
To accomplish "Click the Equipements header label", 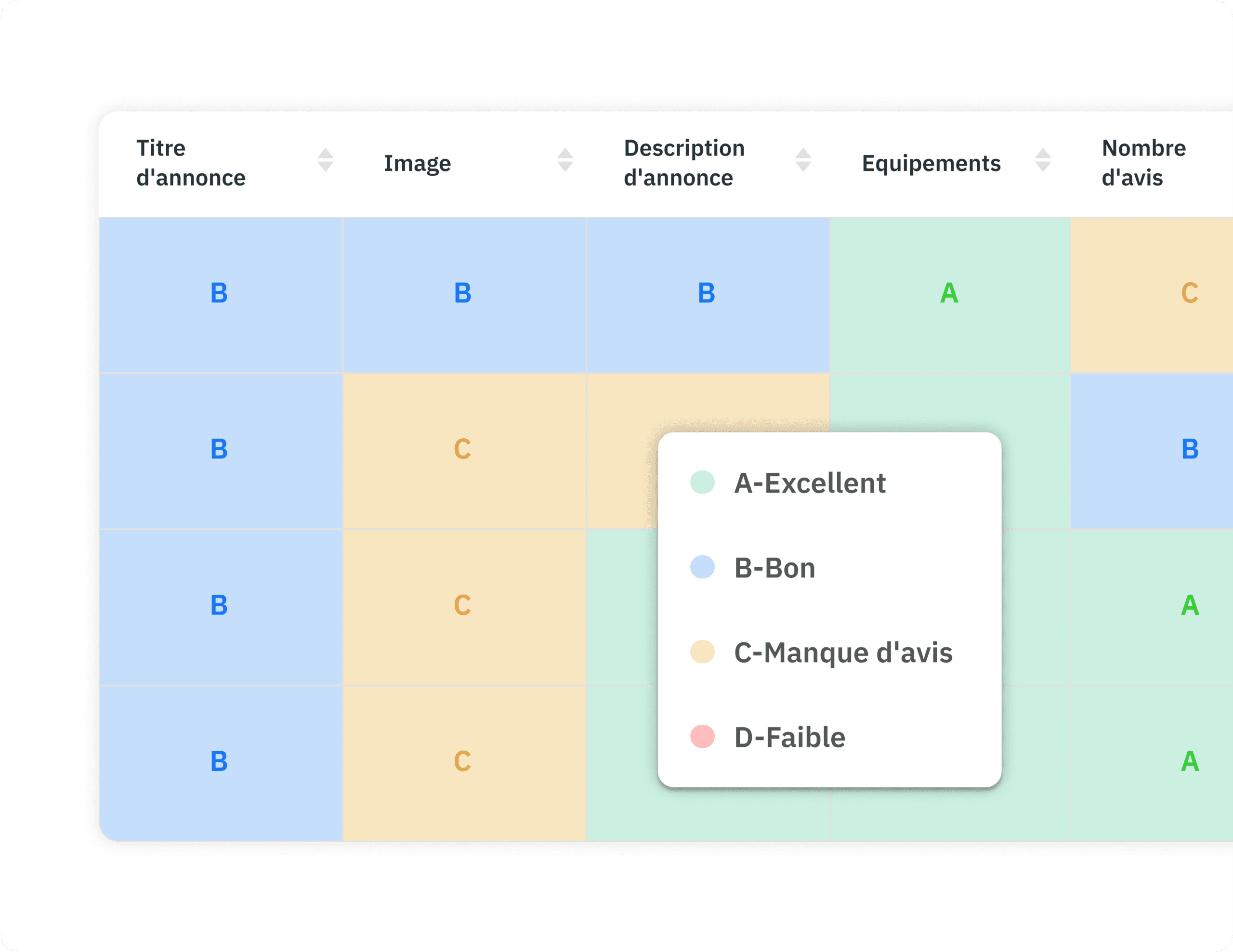I will pos(931,163).
